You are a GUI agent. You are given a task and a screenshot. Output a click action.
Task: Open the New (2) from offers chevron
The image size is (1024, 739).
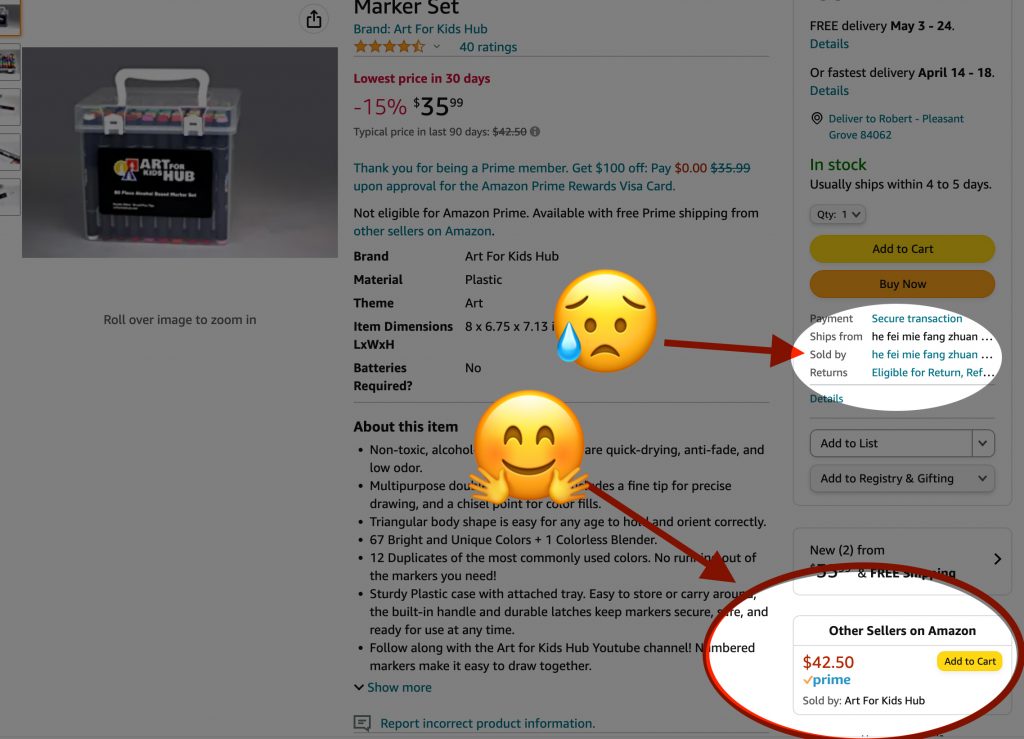tap(997, 559)
